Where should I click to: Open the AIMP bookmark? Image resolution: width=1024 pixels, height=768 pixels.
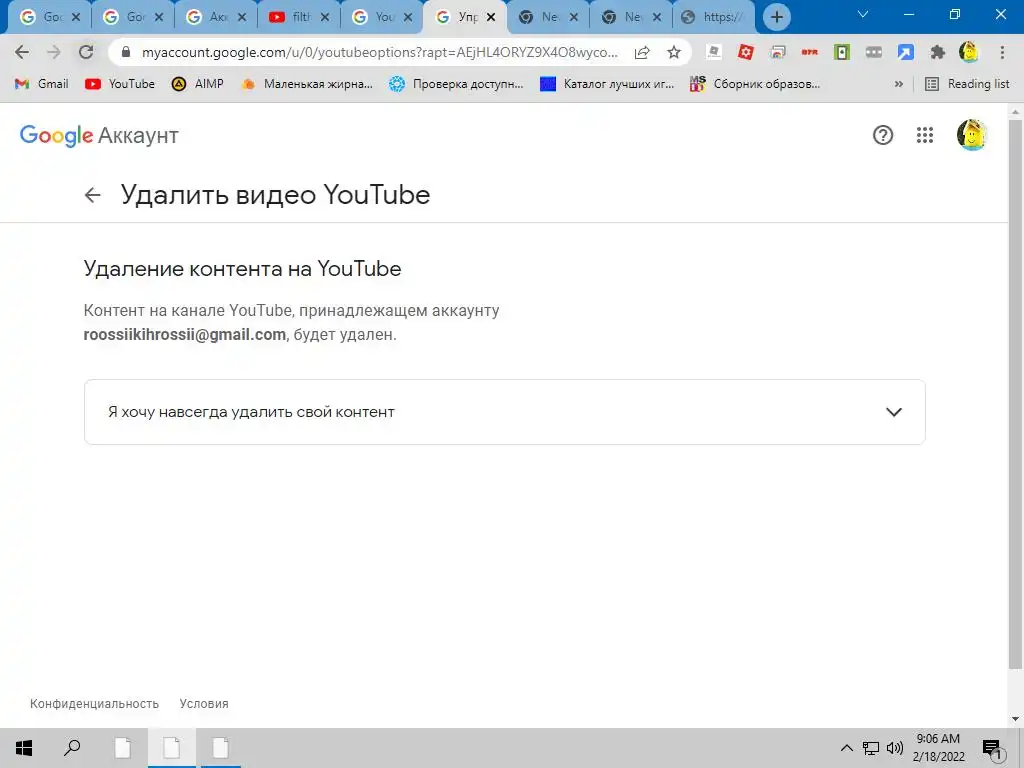(198, 84)
